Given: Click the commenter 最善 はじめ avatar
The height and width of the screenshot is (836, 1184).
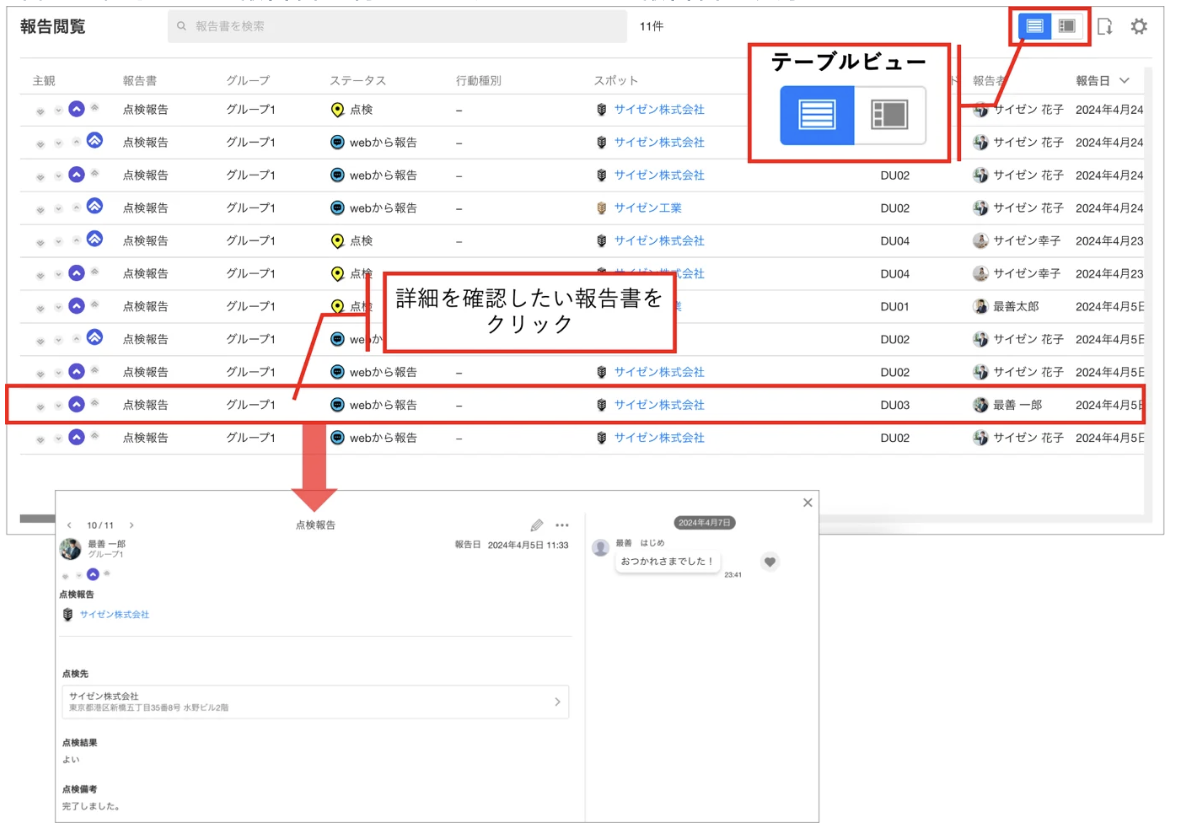Looking at the screenshot, I should click(x=600, y=548).
